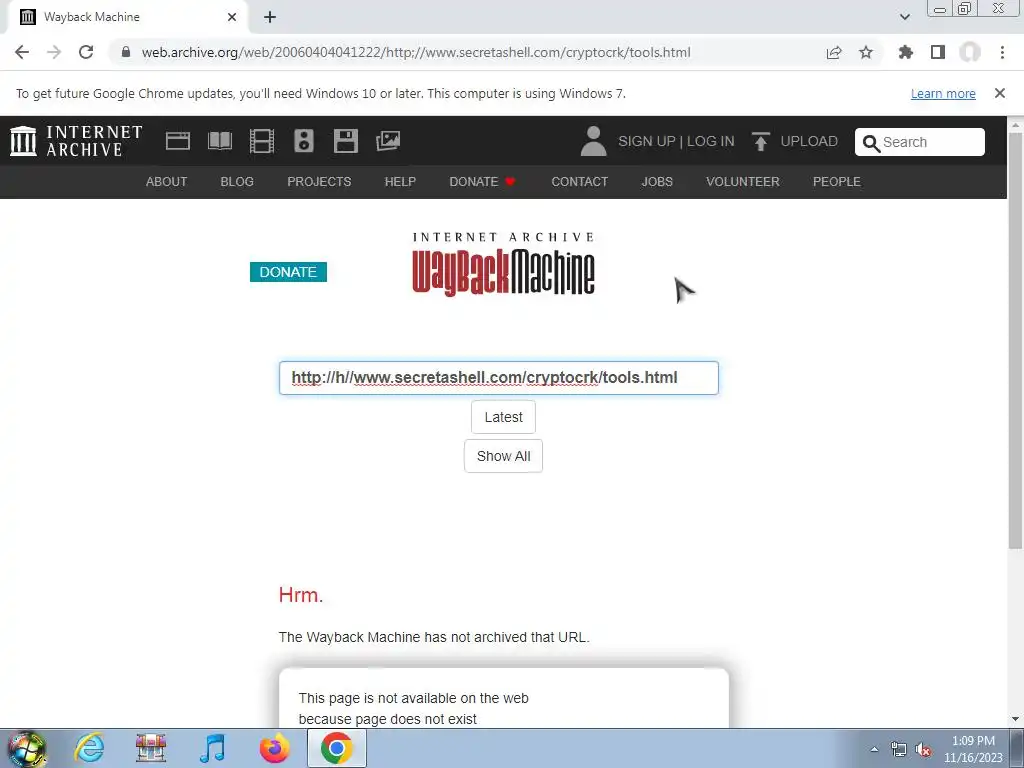Open the Software floppy-disk icon
Screen dimensions: 1024x768
point(345,141)
